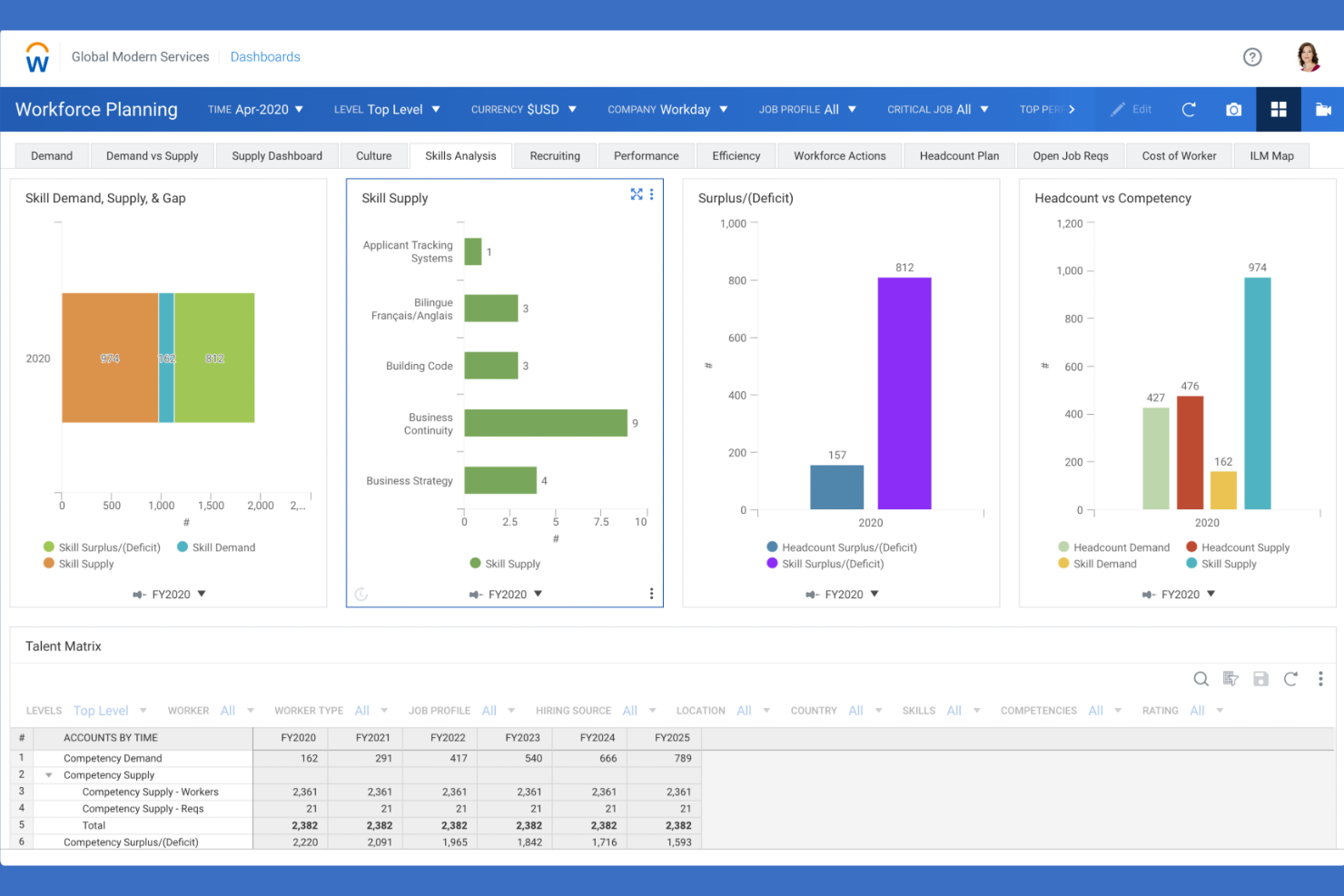1344x896 pixels.
Task: Toggle the Headcount Supply legend item
Action: click(1238, 547)
